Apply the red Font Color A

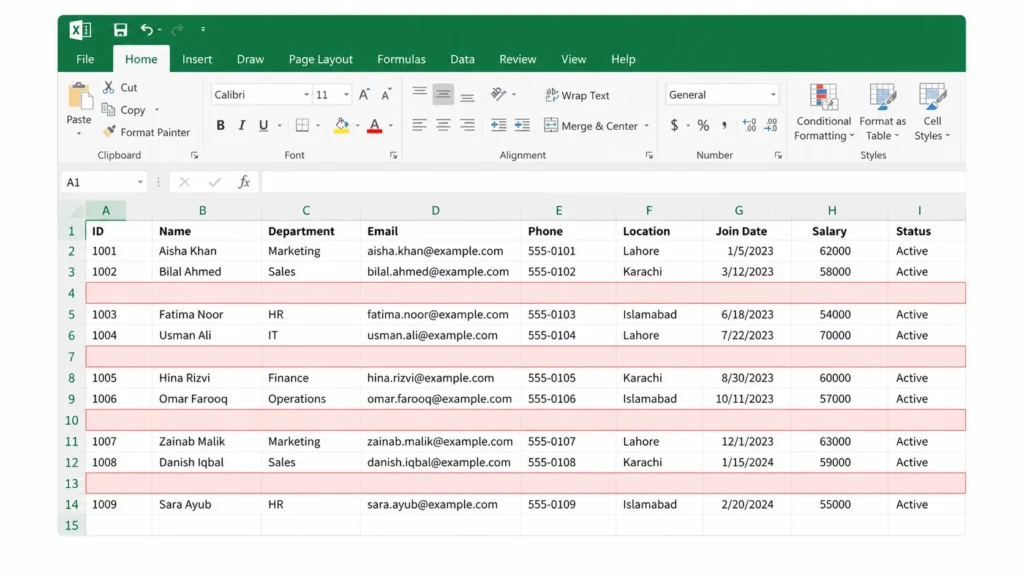click(374, 125)
